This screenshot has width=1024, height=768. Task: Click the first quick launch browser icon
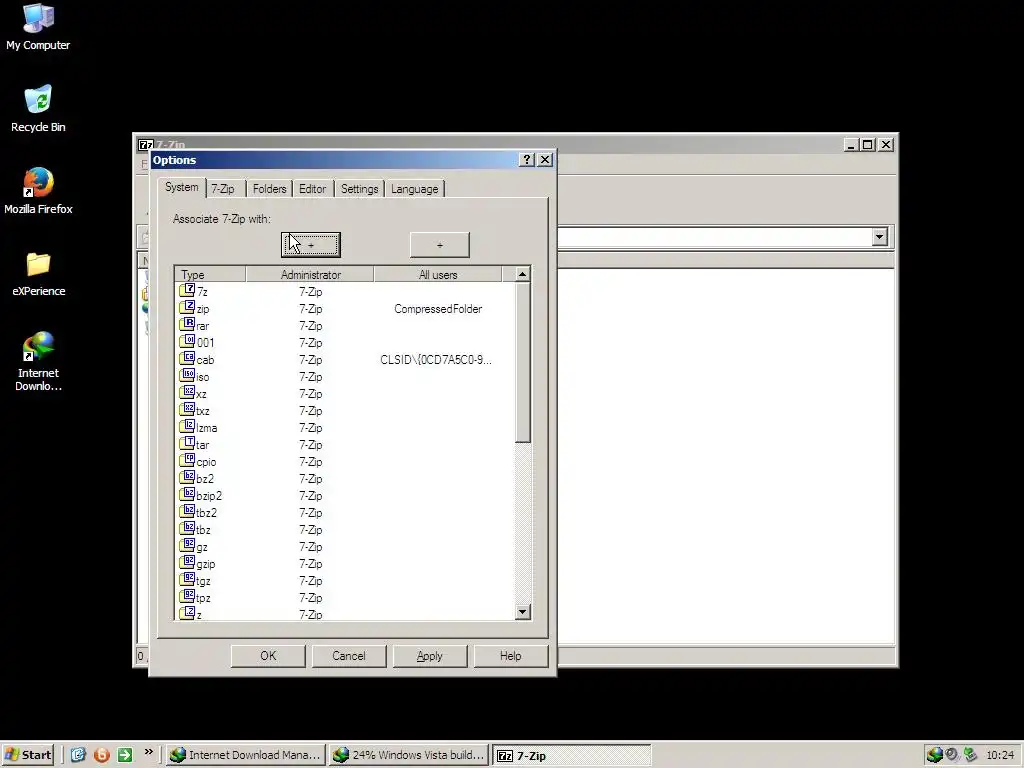[78, 755]
